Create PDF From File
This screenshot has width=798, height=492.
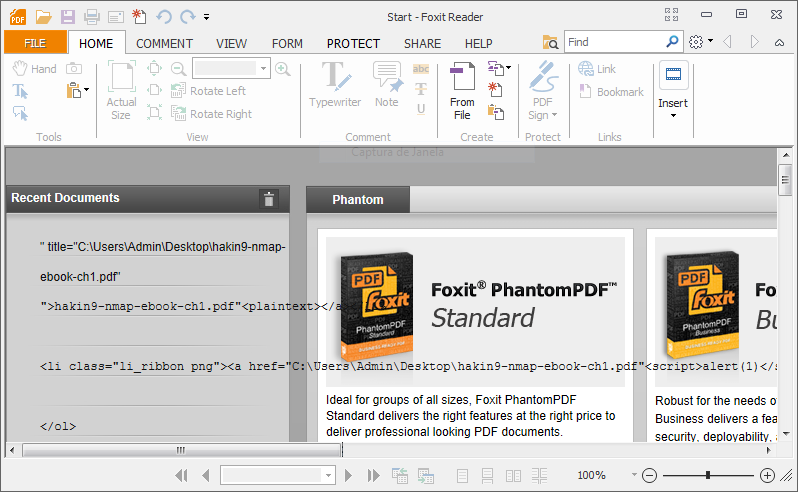pyautogui.click(x=462, y=91)
